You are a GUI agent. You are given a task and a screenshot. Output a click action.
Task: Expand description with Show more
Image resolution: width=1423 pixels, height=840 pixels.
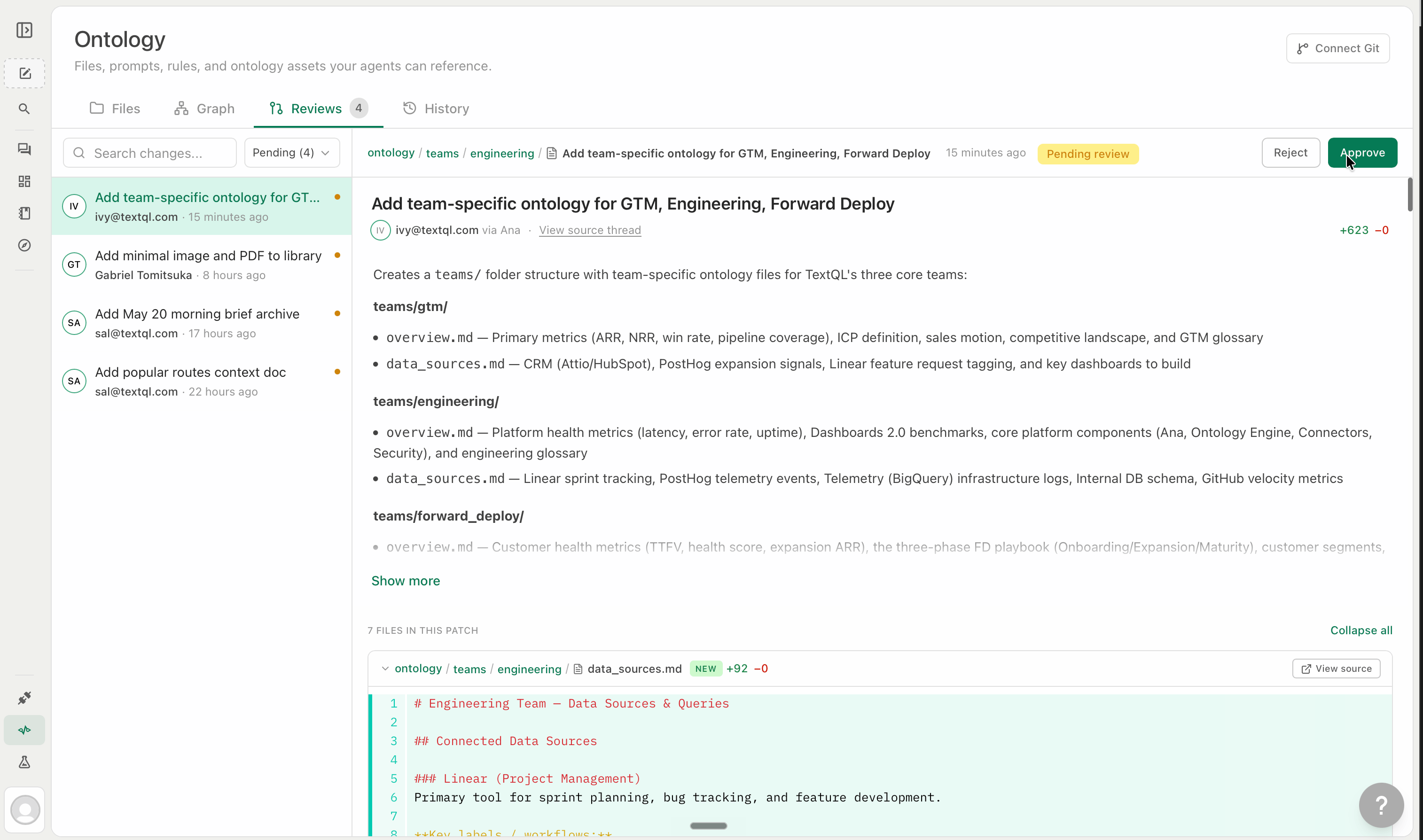[405, 581]
